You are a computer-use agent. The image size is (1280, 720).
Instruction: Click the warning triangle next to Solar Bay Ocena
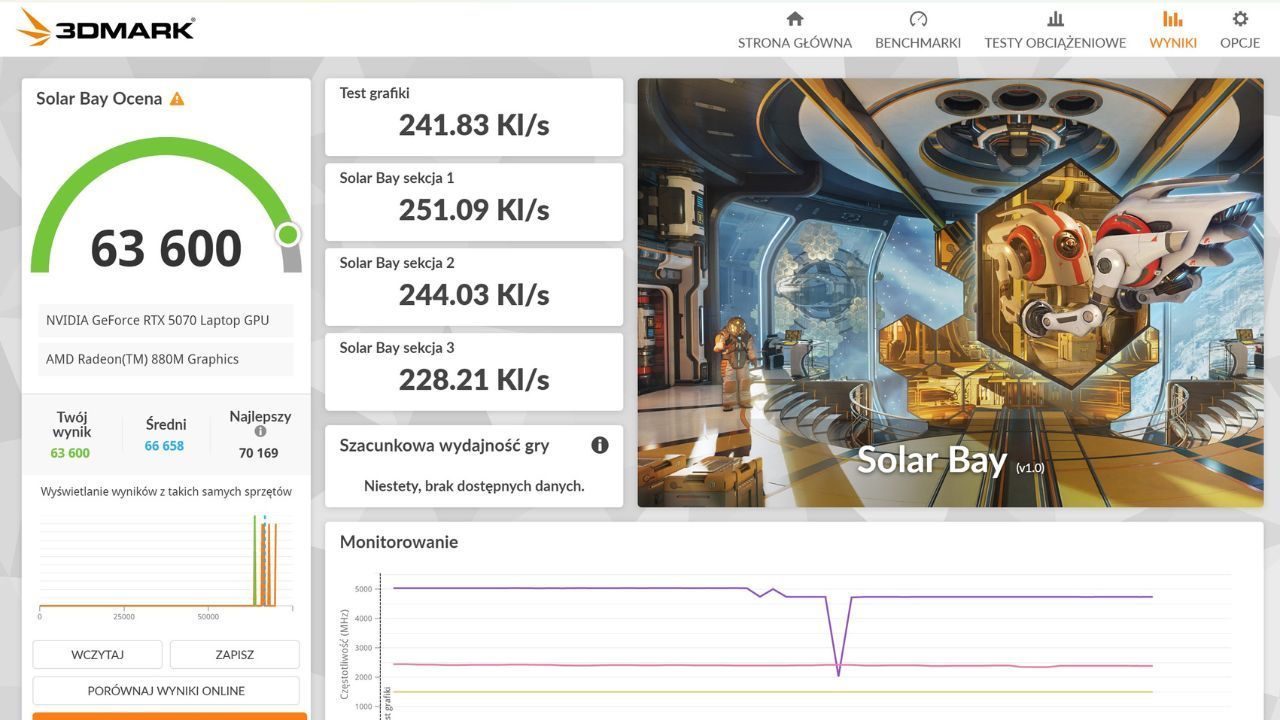(x=177, y=99)
